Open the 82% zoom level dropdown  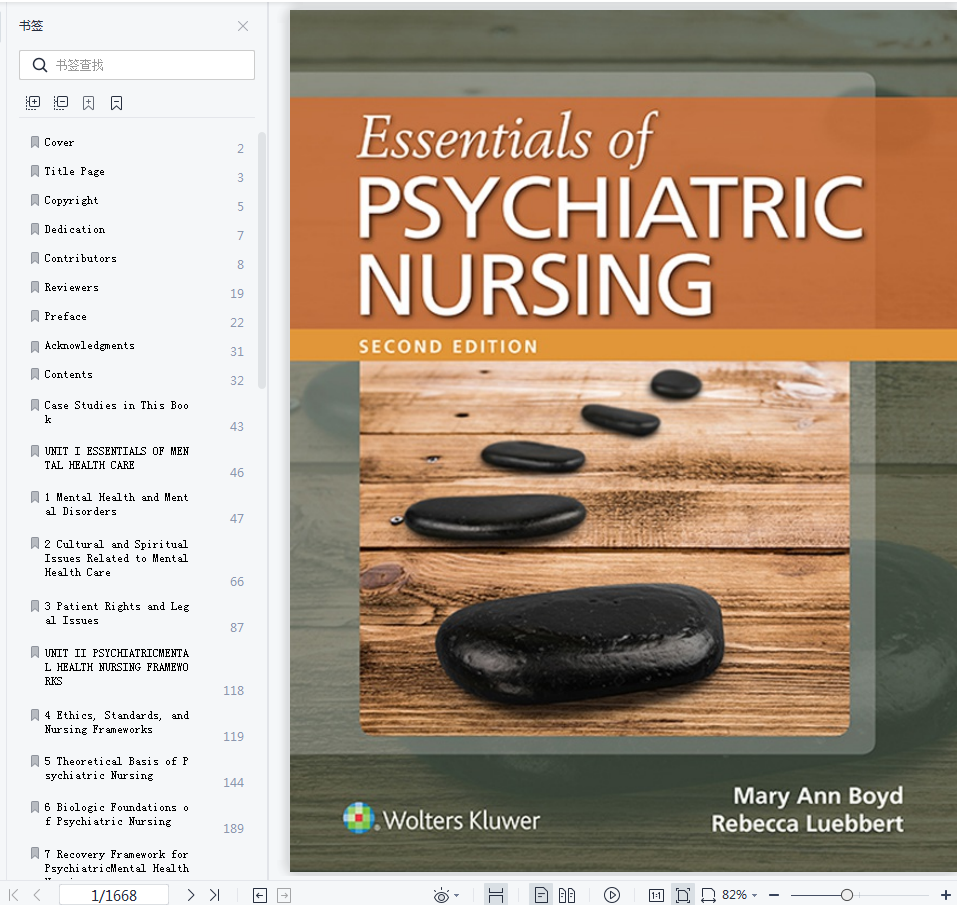click(x=739, y=895)
